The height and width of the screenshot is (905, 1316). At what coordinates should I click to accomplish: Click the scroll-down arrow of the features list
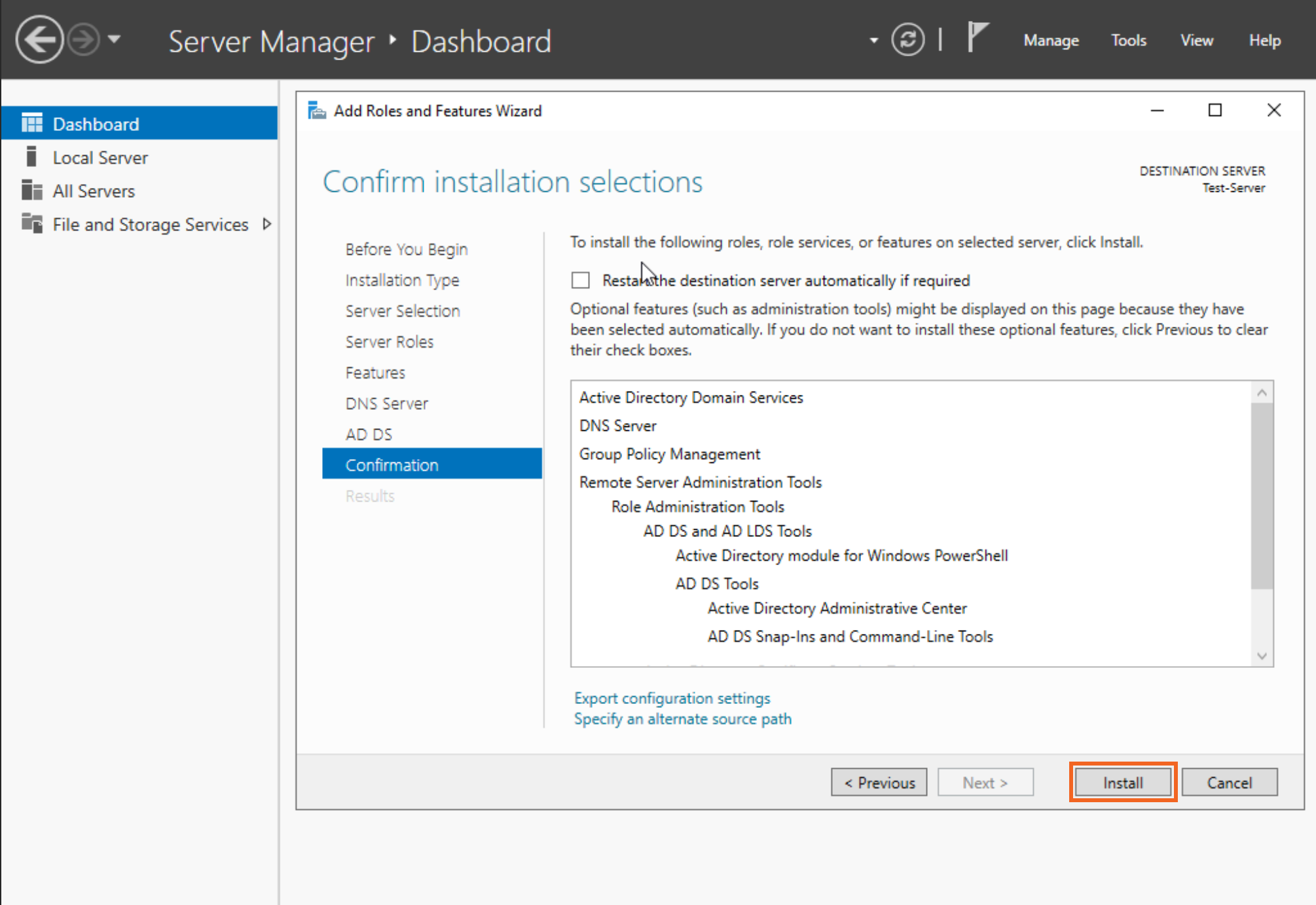pos(1262,656)
